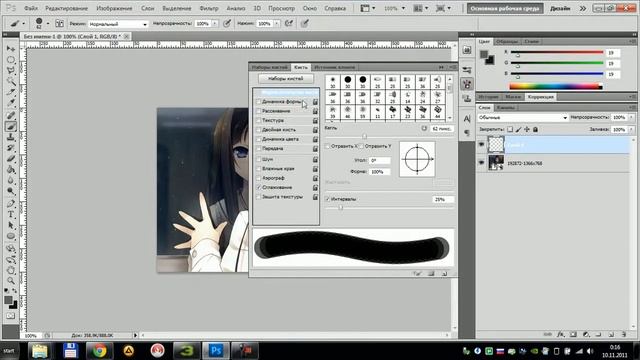Image resolution: width=640 pixels, height=360 pixels.
Task: Switch to the Каналы tab
Action: [x=506, y=107]
